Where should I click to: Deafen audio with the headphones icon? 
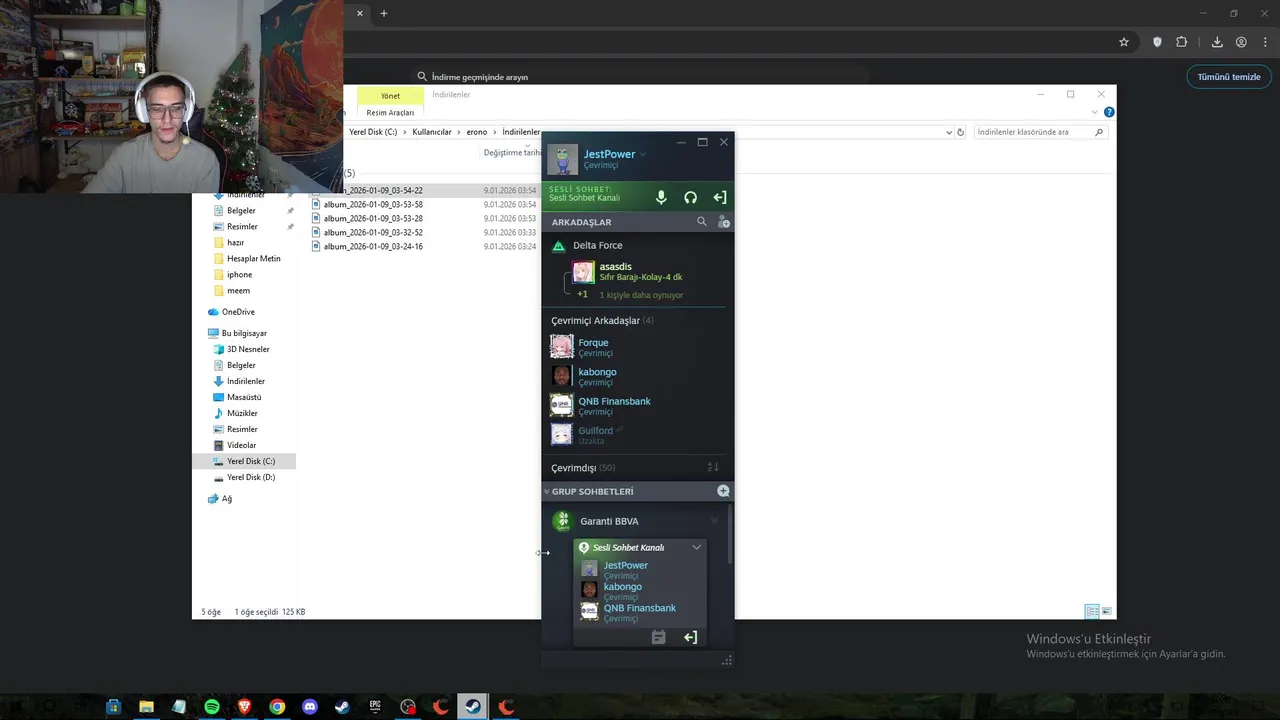click(690, 197)
